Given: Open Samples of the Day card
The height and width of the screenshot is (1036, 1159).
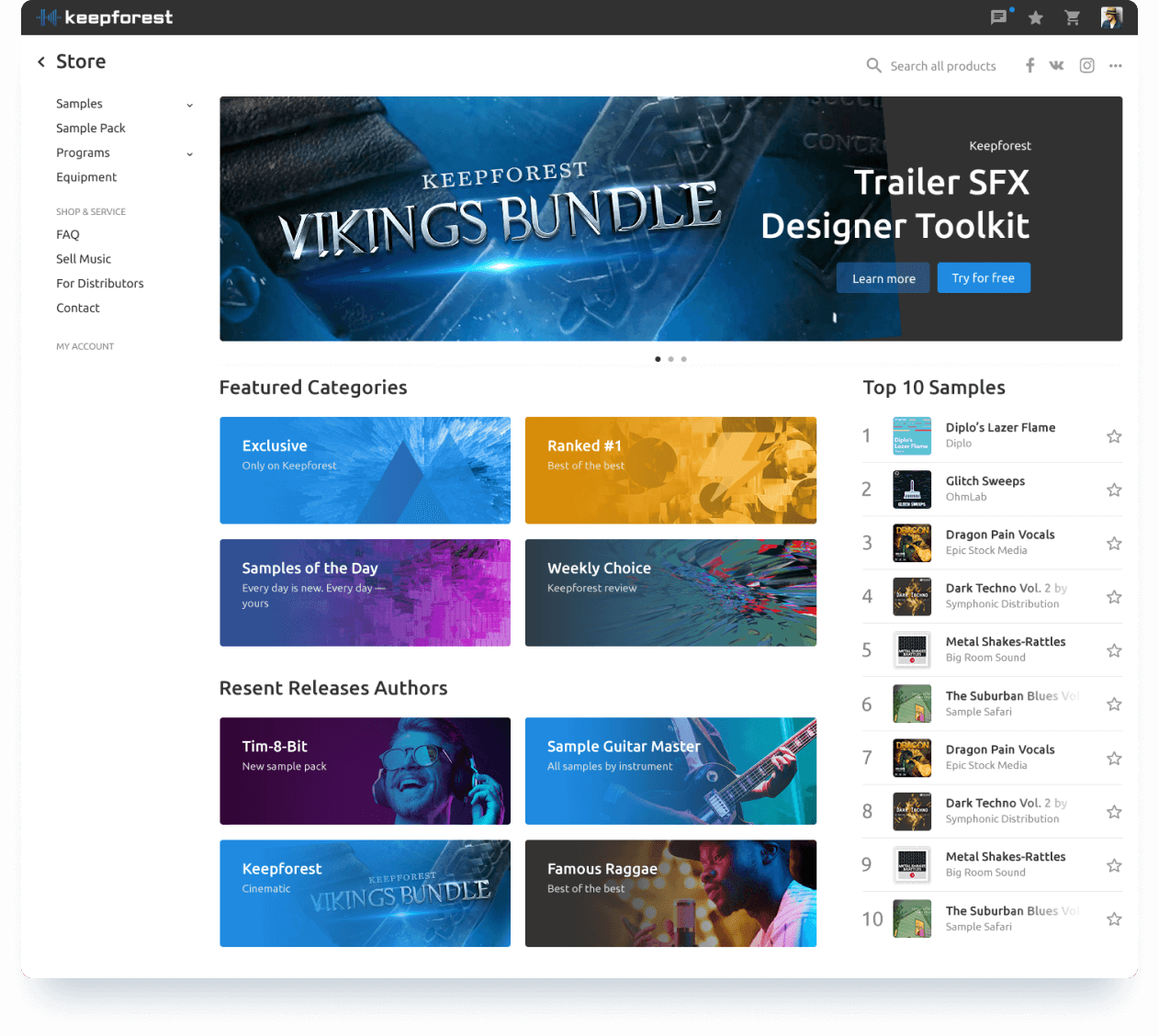Looking at the screenshot, I should point(366,592).
